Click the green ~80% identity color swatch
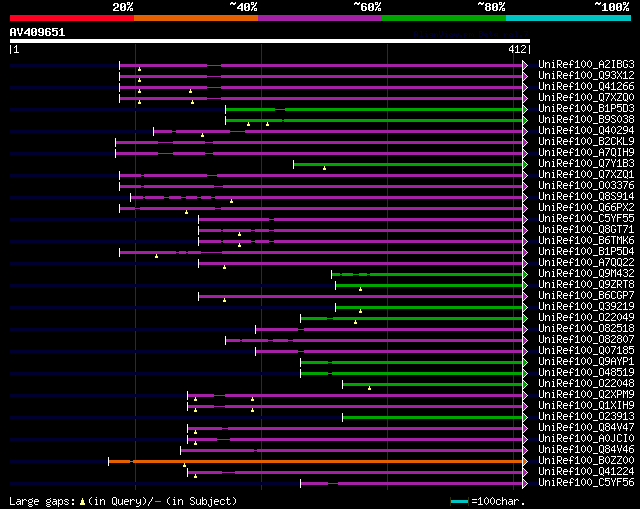This screenshot has width=640, height=509. [x=444, y=18]
